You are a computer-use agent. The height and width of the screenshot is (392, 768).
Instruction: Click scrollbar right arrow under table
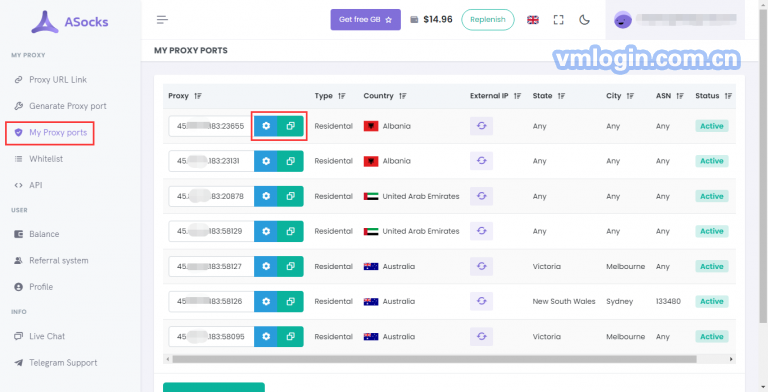point(731,359)
